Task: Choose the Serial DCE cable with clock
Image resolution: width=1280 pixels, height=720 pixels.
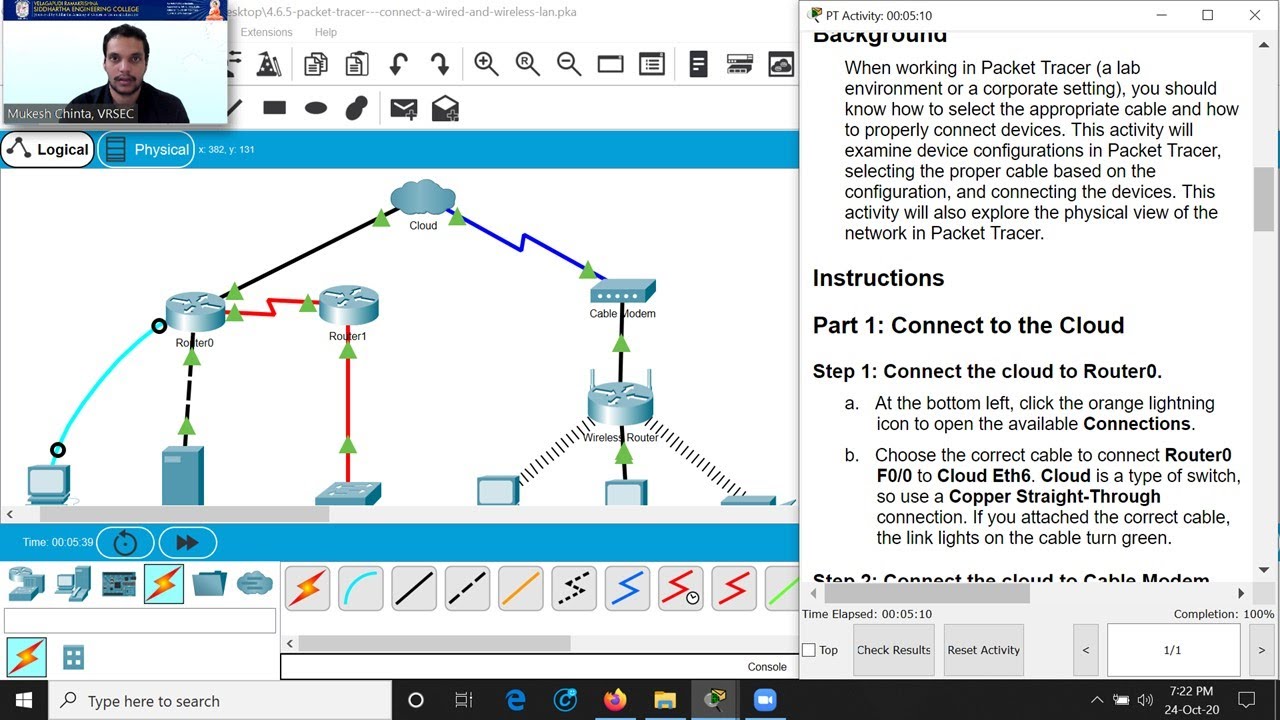Action: [x=680, y=589]
